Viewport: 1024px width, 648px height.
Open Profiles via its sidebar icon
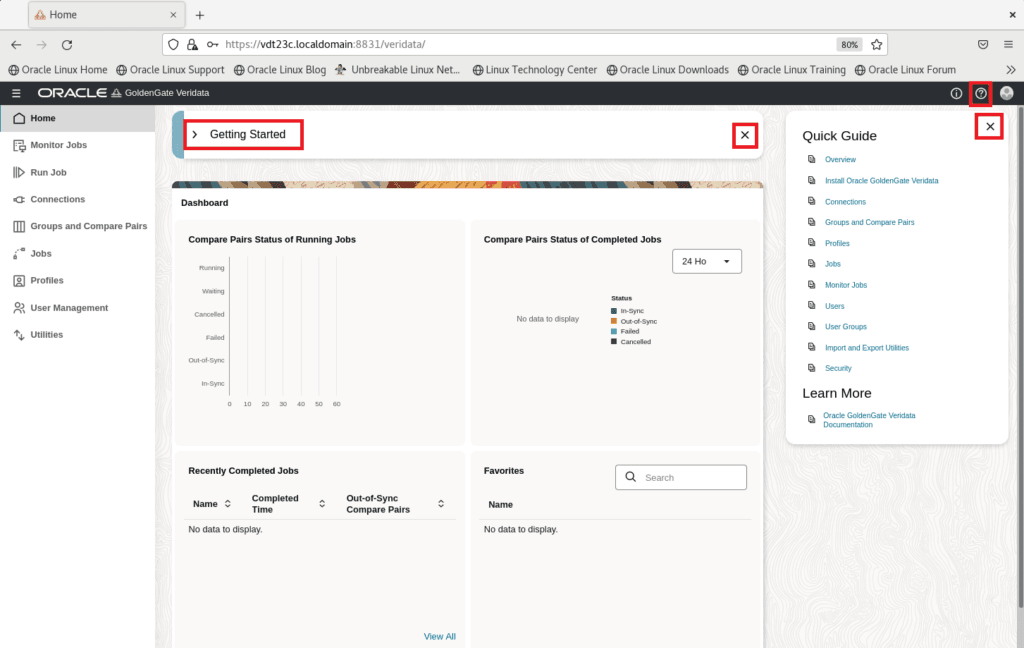pos(16,280)
